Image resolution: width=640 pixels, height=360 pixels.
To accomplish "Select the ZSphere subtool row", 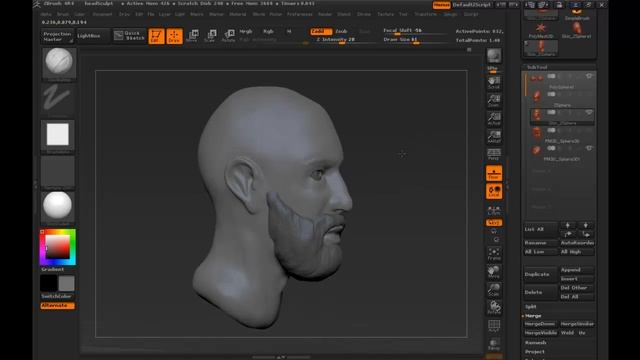I will click(x=562, y=99).
